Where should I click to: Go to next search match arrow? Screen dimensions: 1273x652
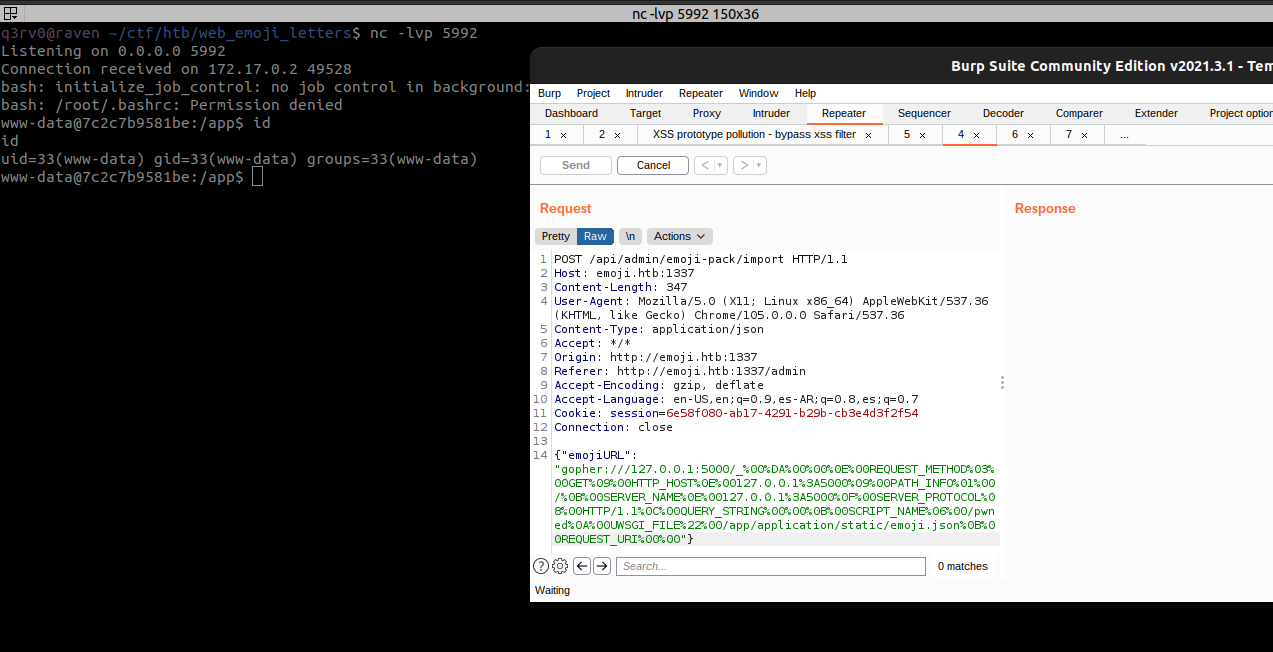click(x=602, y=566)
